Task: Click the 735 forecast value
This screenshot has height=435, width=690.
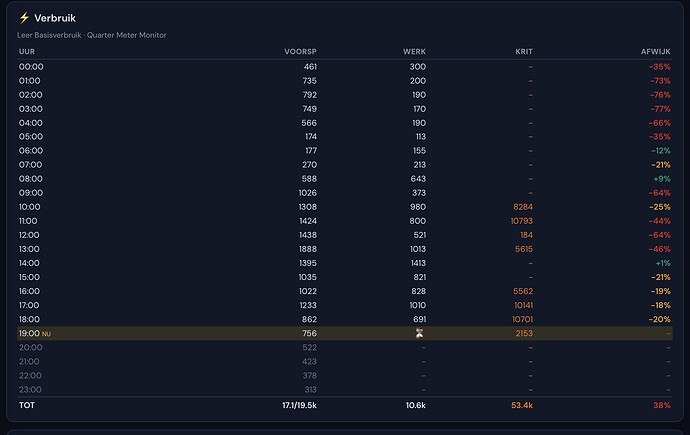Action: pos(309,81)
